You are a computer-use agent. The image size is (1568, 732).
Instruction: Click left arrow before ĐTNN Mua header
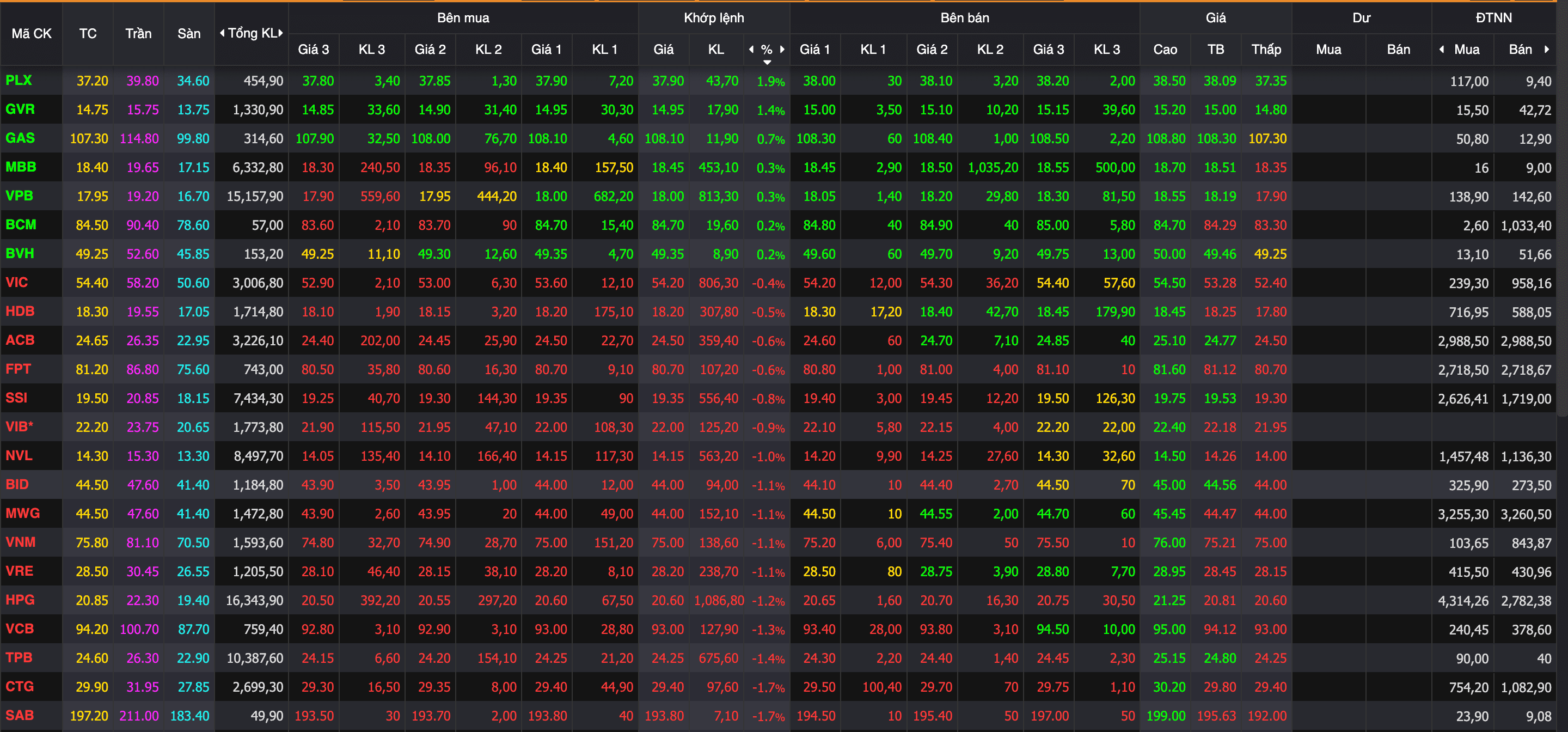pyautogui.click(x=1441, y=50)
